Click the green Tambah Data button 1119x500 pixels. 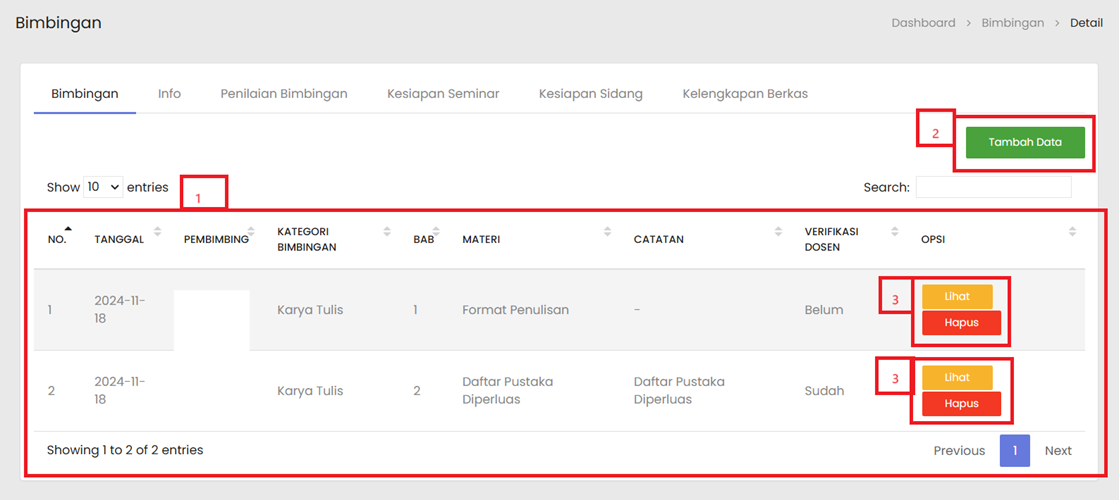1025,142
